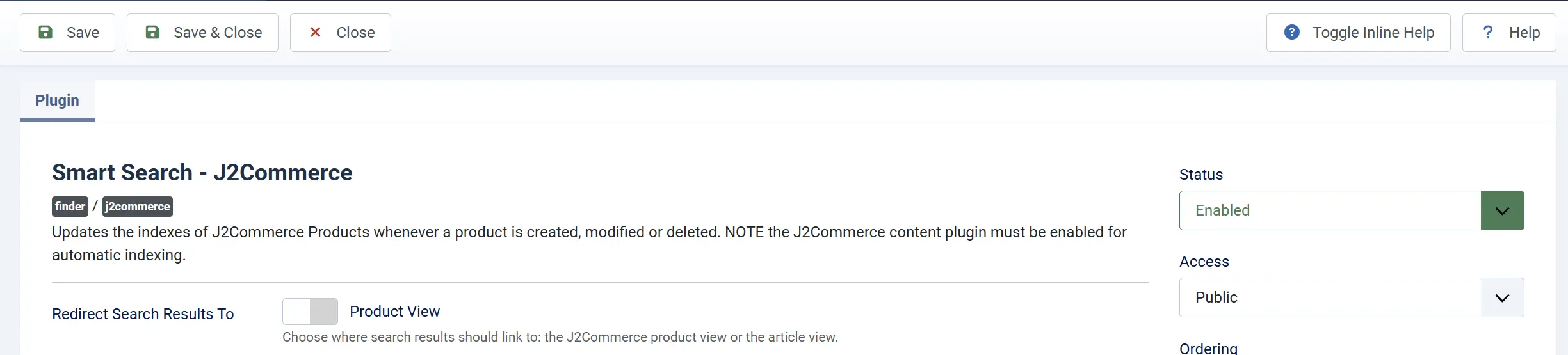Click the Product View toggle label
The image size is (1568, 355).
click(394, 312)
